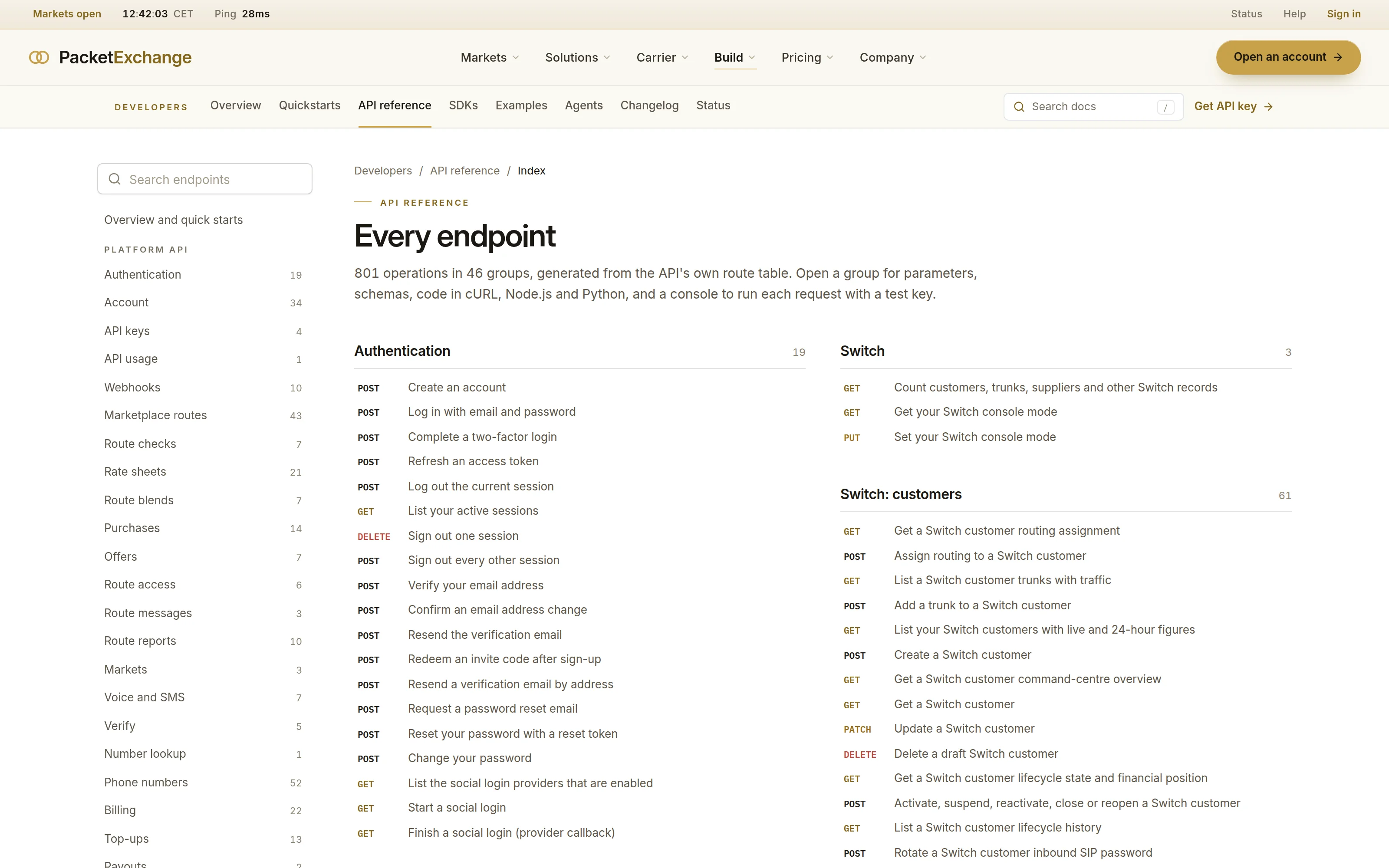Open Set your Switch console mode endpoint
This screenshot has height=868, width=1389.
click(x=1066, y=437)
